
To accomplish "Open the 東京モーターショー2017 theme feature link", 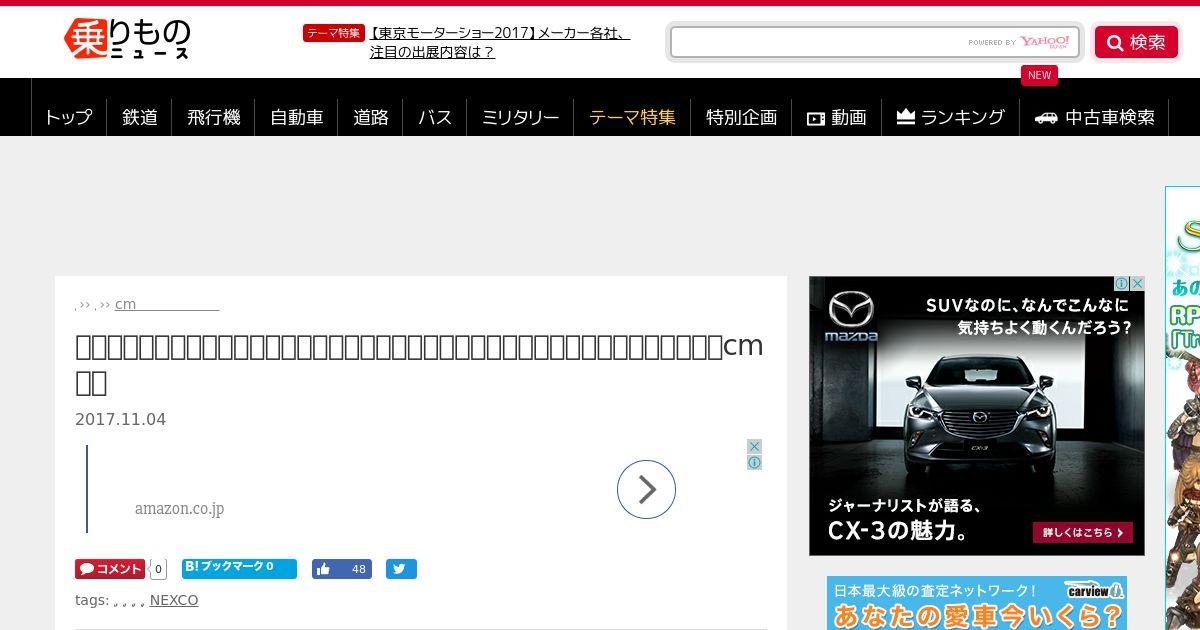I will 500,43.
